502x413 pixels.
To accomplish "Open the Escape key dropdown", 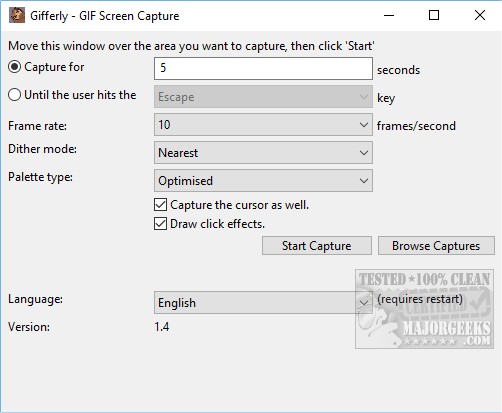I will (x=263, y=97).
